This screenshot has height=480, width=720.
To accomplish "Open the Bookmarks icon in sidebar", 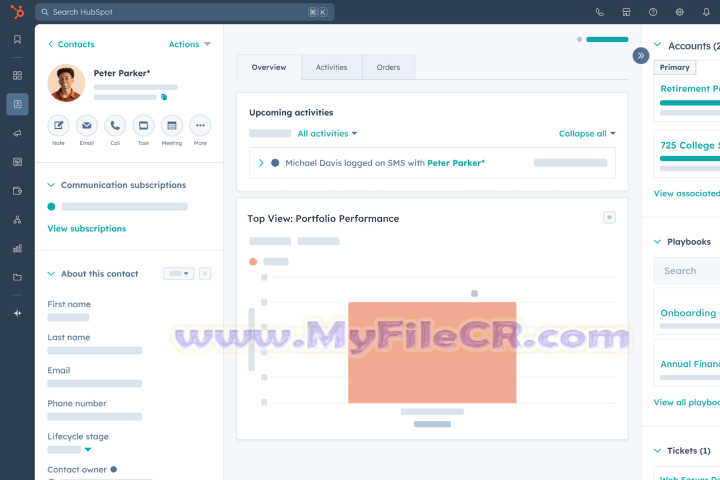I will pos(17,40).
